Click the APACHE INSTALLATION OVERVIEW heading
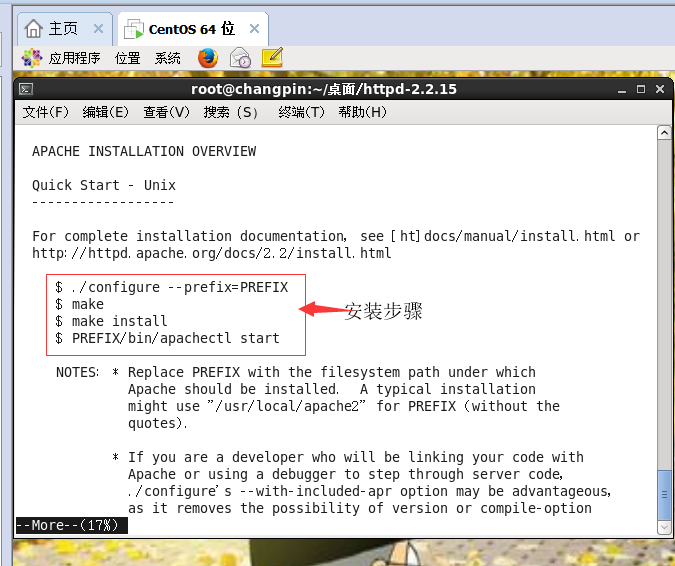The image size is (675, 566). pyautogui.click(x=144, y=152)
